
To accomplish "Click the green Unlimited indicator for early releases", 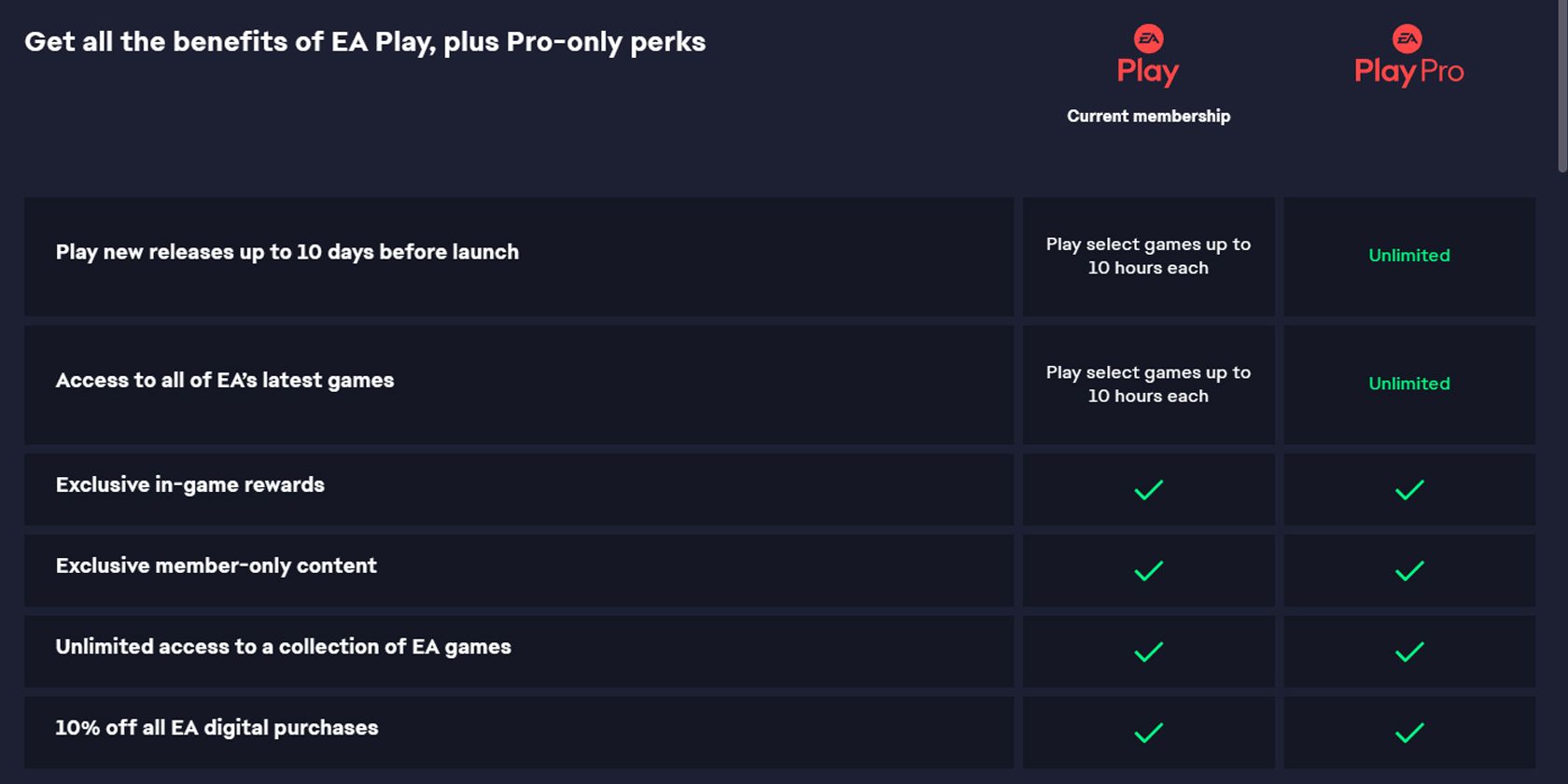I will click(1409, 256).
